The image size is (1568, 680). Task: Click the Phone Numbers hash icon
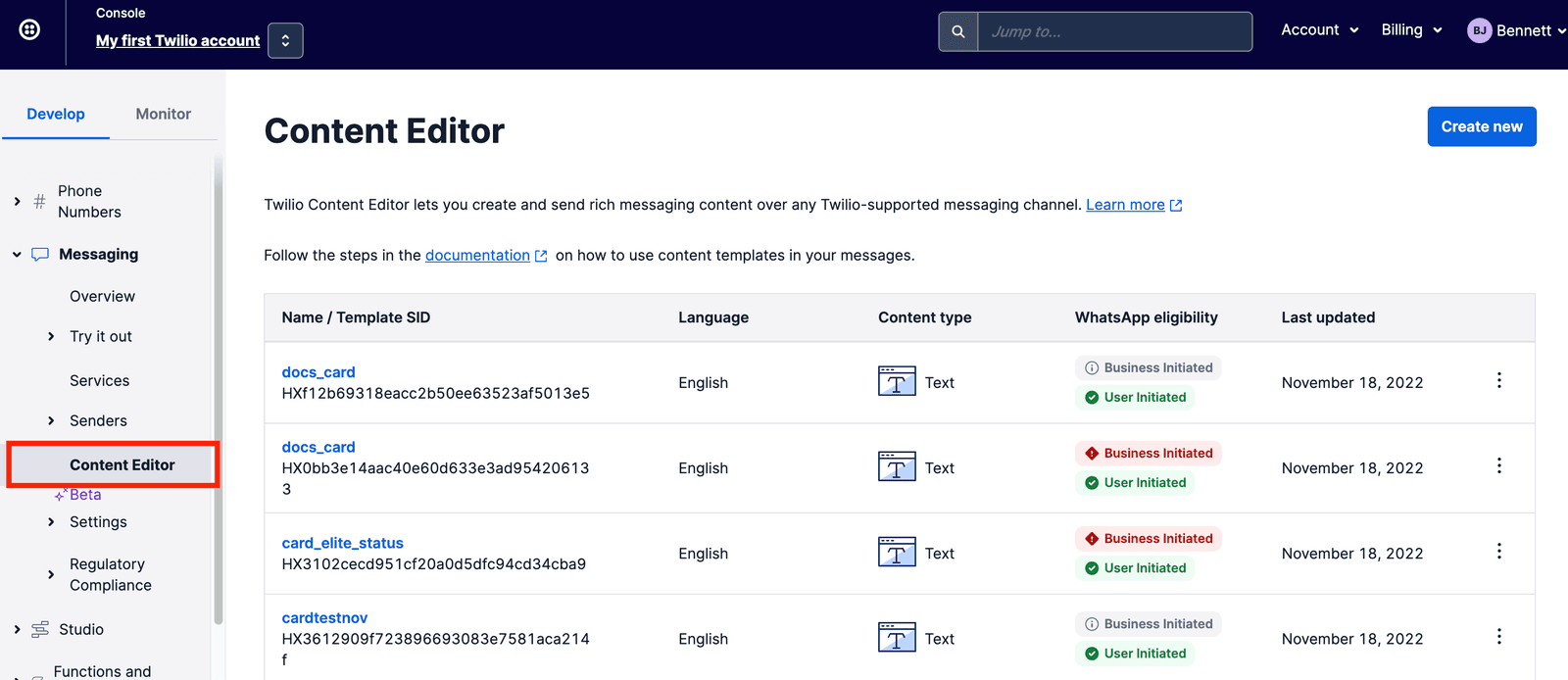pos(39,202)
